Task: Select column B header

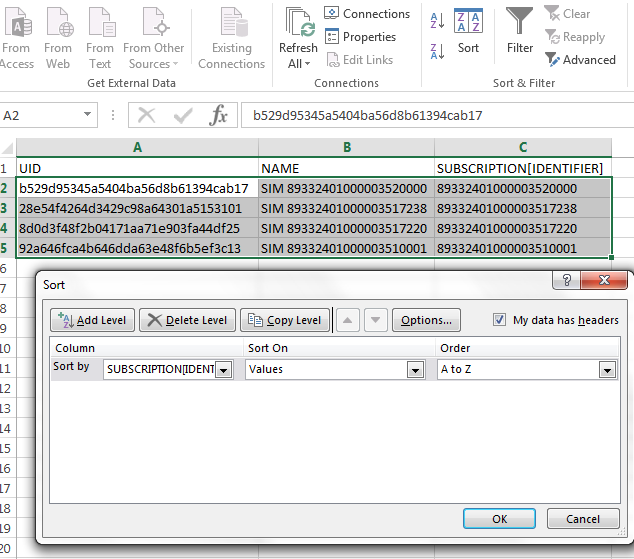Action: [x=346, y=147]
